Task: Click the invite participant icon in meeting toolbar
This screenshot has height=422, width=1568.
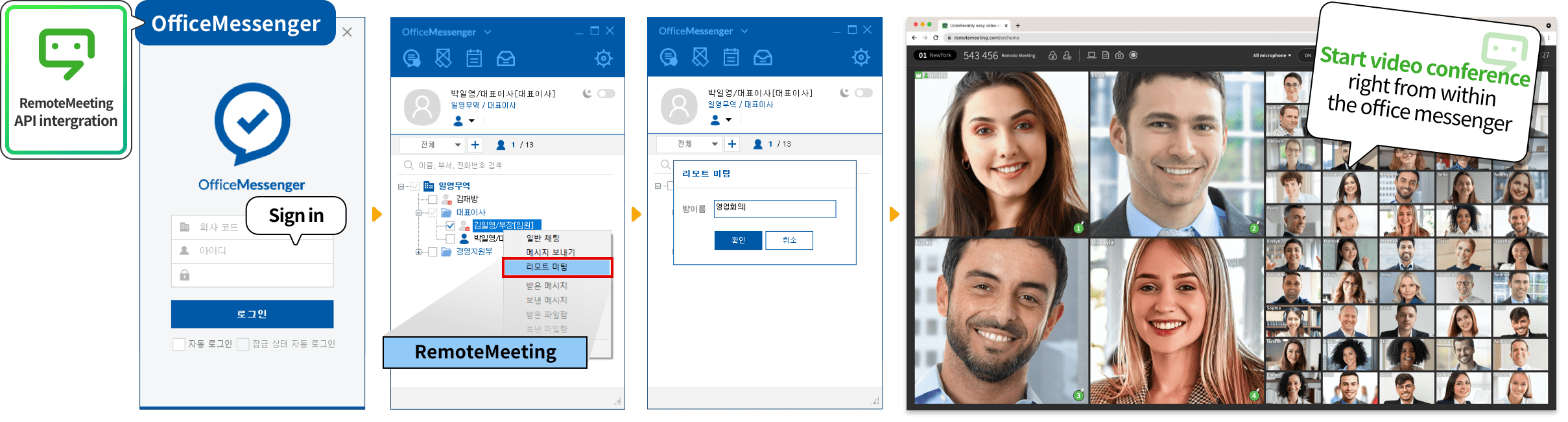Action: [x=1067, y=56]
